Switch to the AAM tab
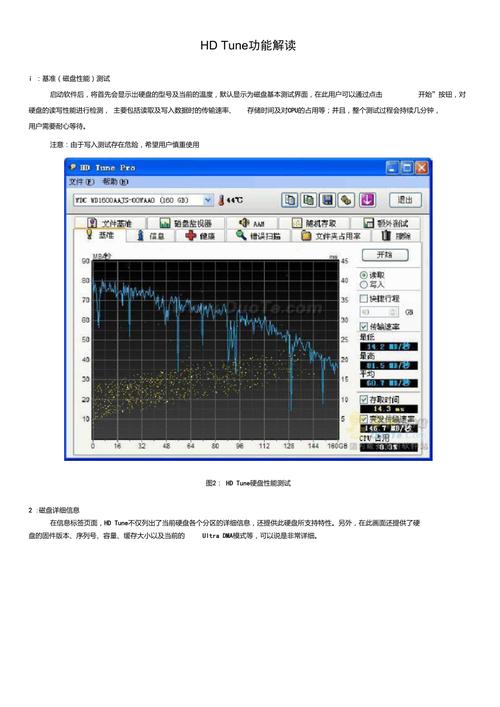This screenshot has width=500, height=707. pos(252,223)
